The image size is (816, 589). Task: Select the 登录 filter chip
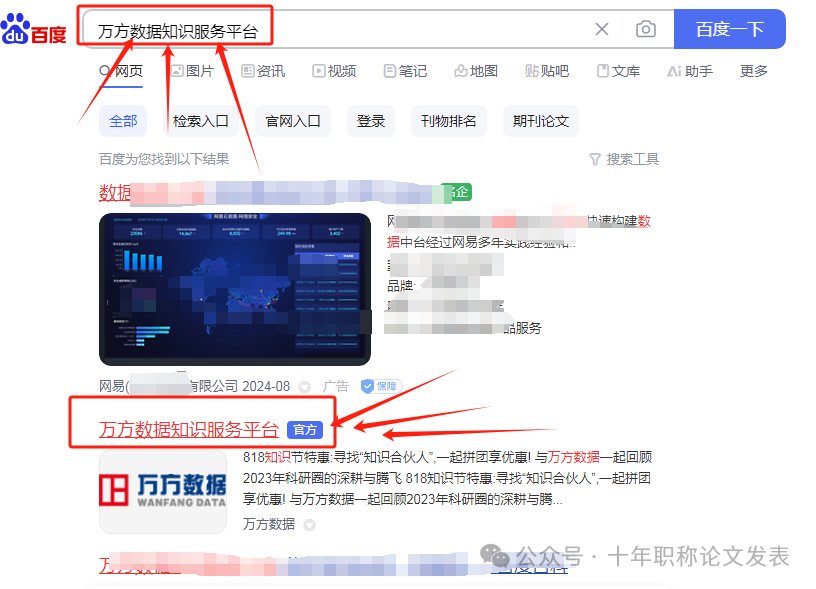(371, 121)
